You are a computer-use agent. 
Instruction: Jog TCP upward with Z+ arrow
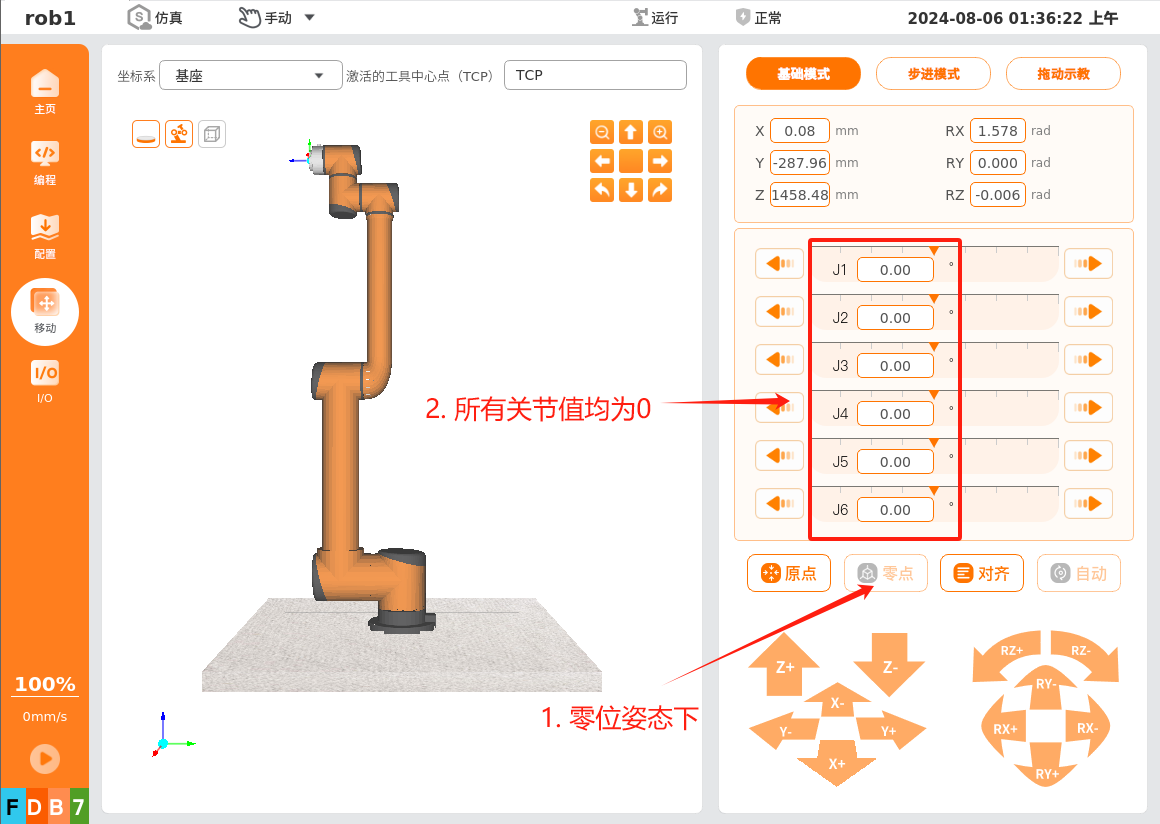point(784,665)
